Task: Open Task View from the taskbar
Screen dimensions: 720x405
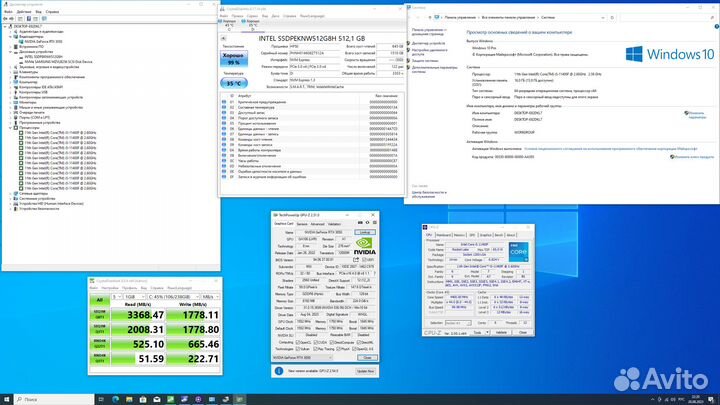Action: tap(101, 399)
